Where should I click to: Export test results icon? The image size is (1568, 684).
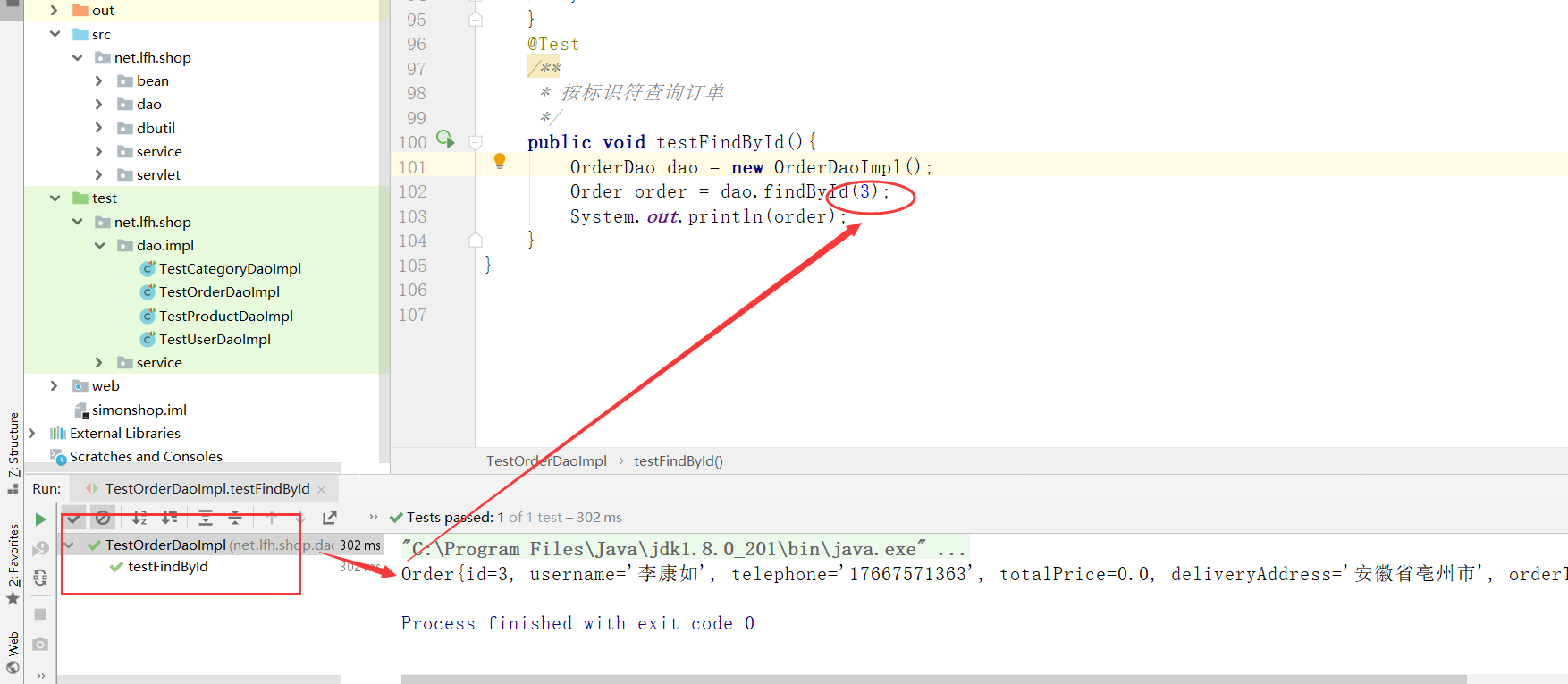click(x=330, y=518)
